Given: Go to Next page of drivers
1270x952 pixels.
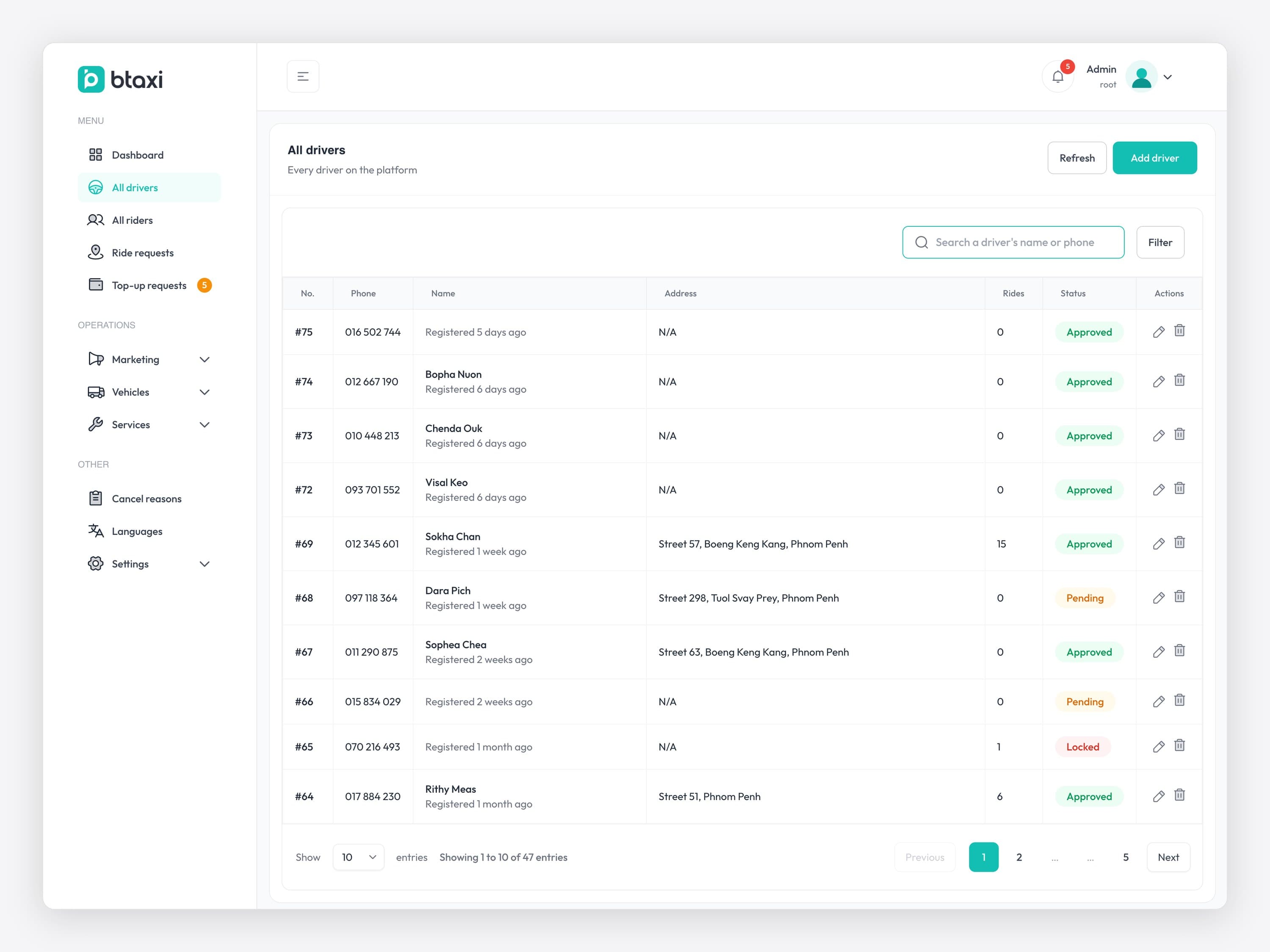Looking at the screenshot, I should (1168, 857).
